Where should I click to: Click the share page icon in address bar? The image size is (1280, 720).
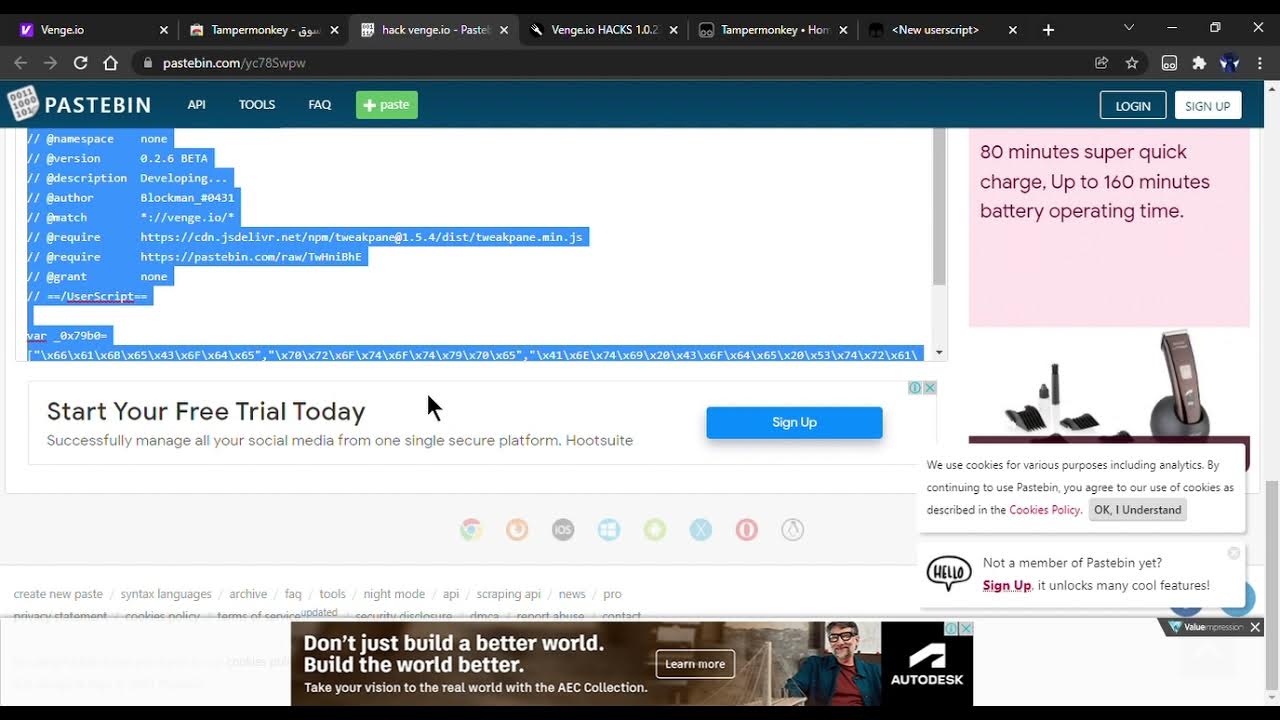1101,63
